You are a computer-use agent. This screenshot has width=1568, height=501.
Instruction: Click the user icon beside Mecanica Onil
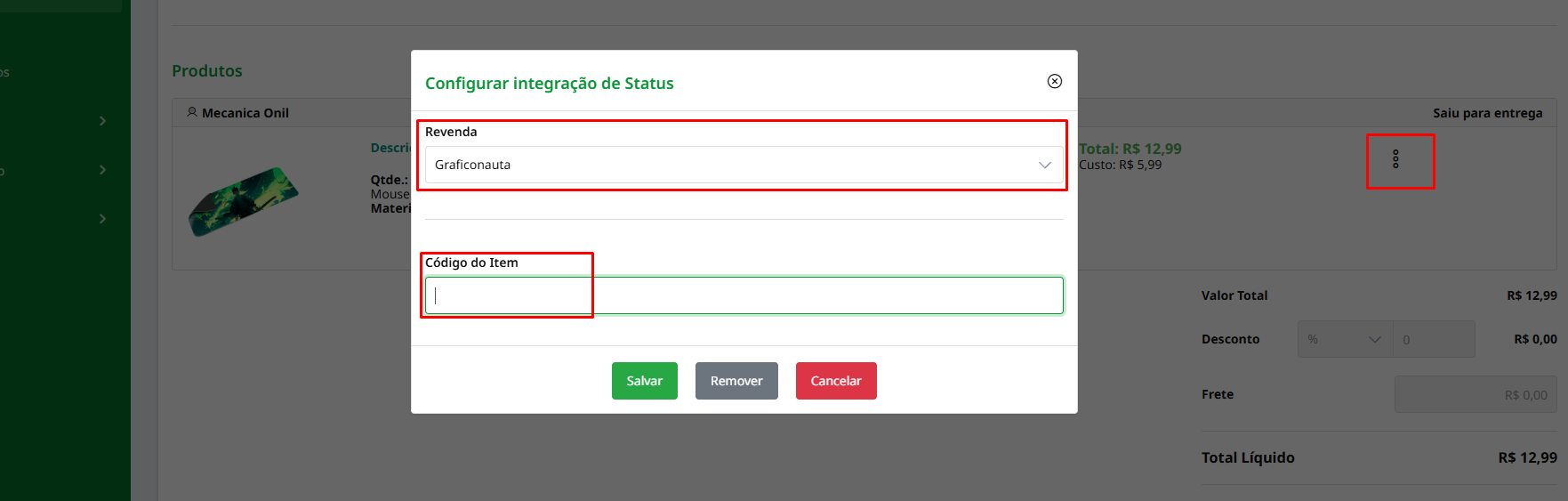coord(192,112)
